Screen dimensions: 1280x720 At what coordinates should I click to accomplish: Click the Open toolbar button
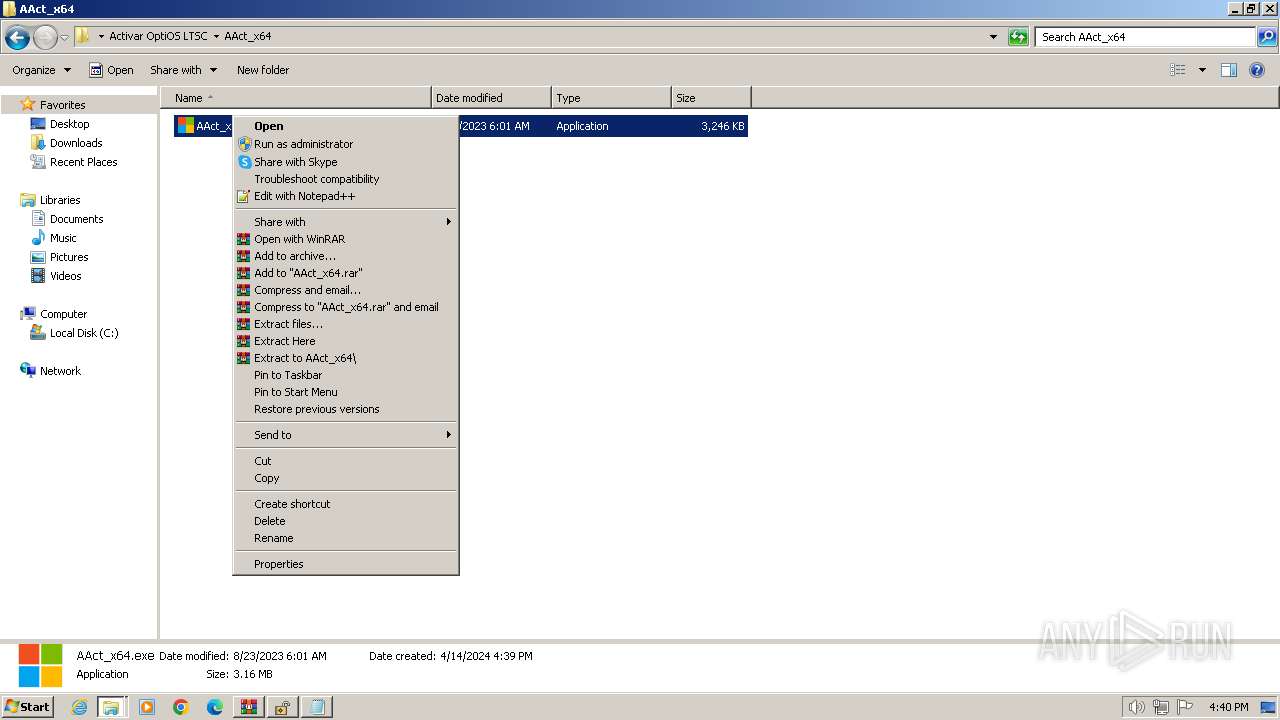pos(111,70)
